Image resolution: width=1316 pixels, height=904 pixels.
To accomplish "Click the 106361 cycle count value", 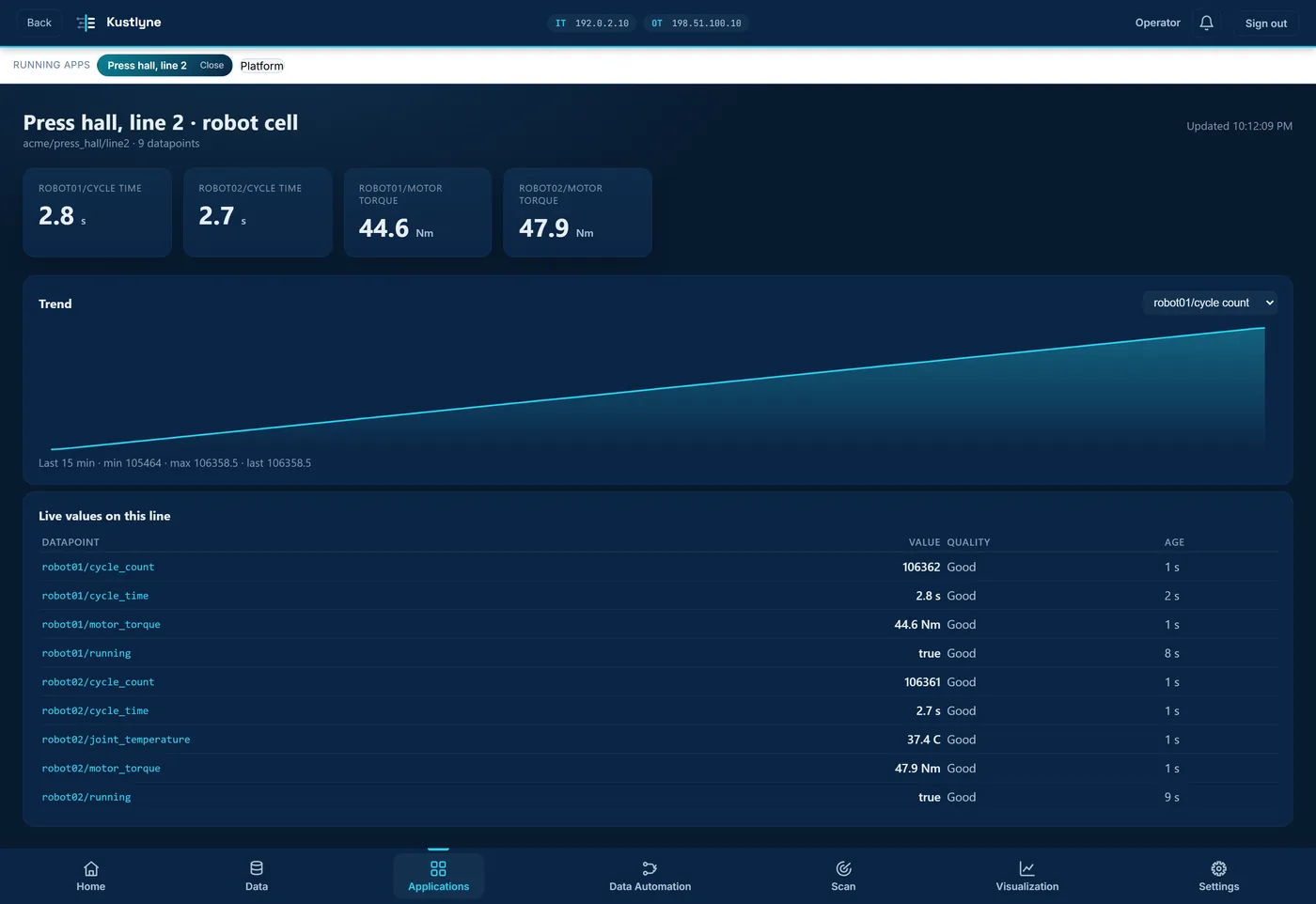I will [922, 682].
